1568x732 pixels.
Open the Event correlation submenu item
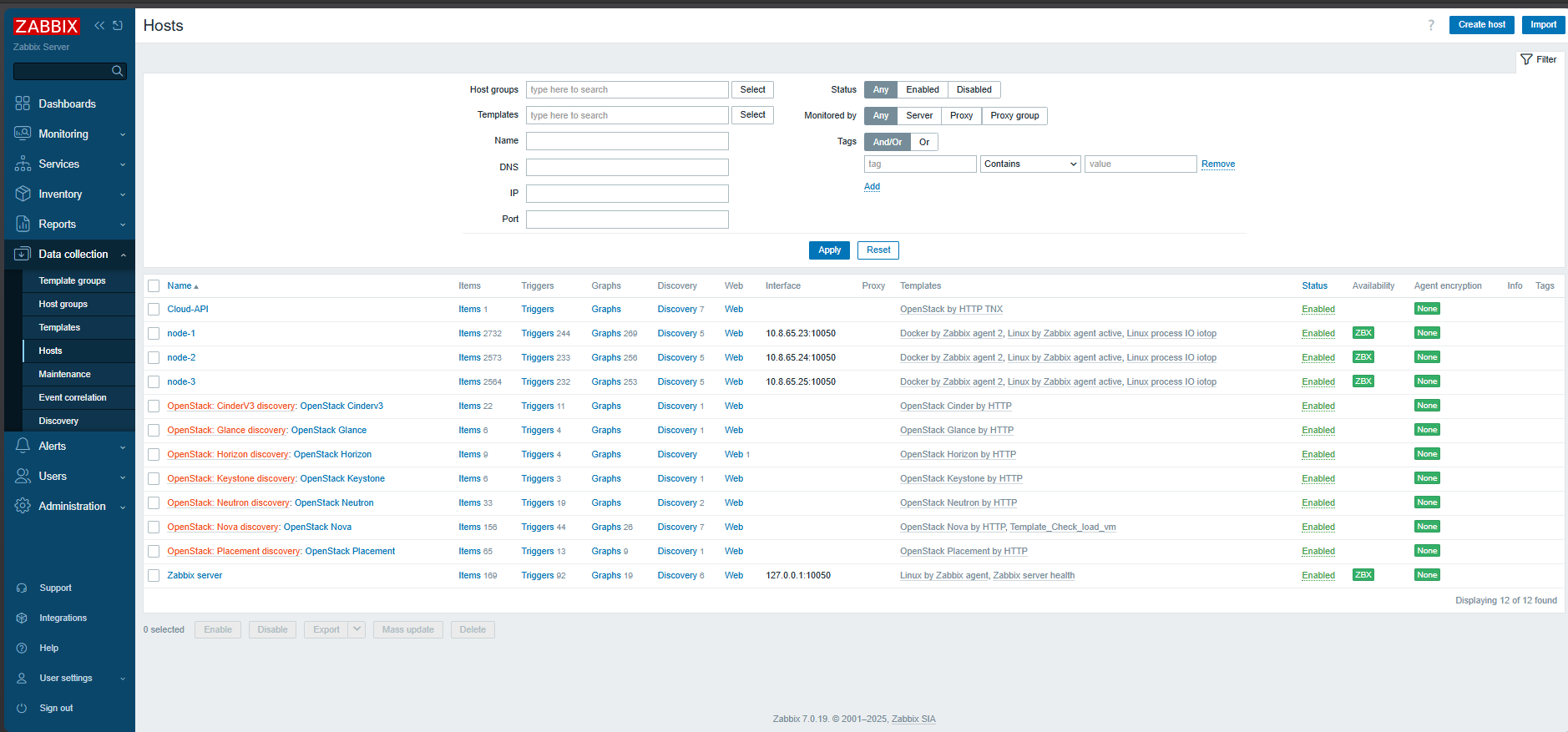[73, 398]
